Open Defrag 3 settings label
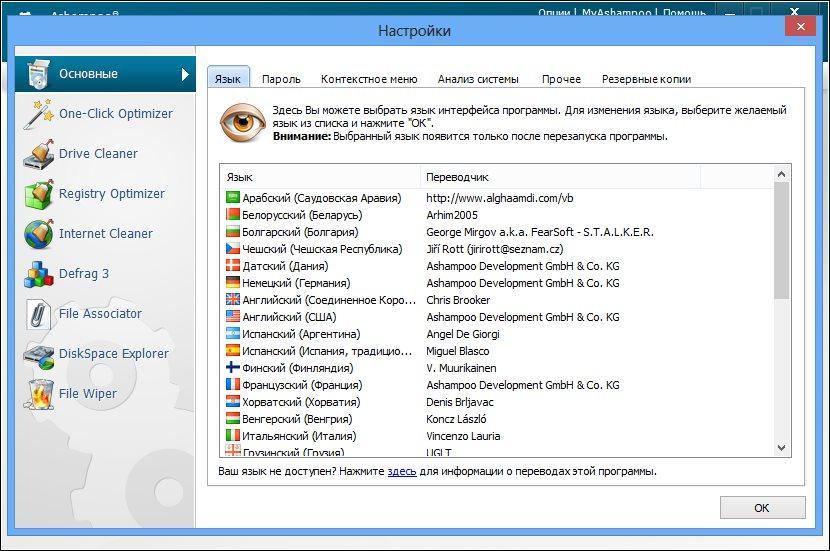 point(84,274)
